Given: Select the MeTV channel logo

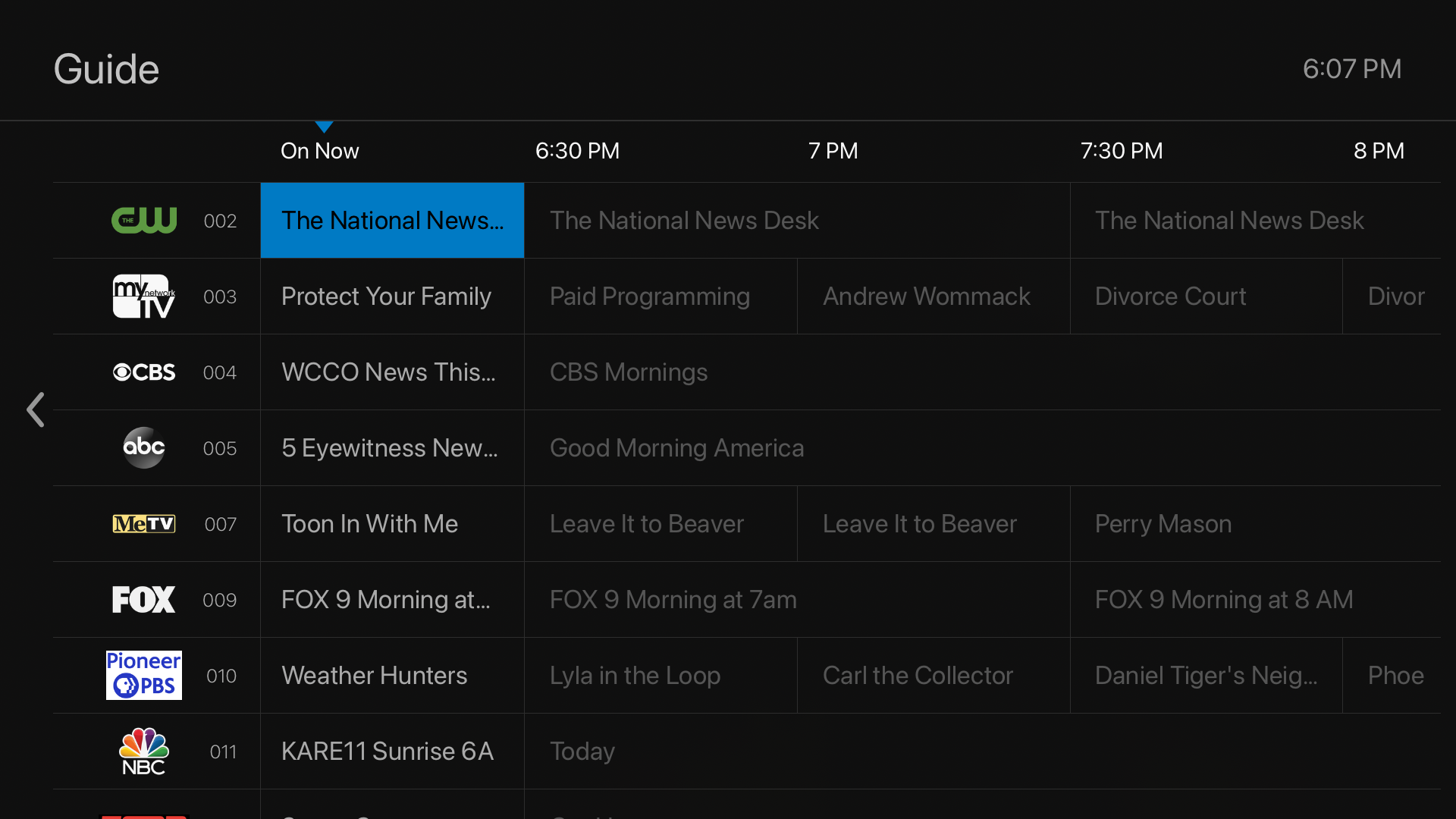Looking at the screenshot, I should point(144,524).
